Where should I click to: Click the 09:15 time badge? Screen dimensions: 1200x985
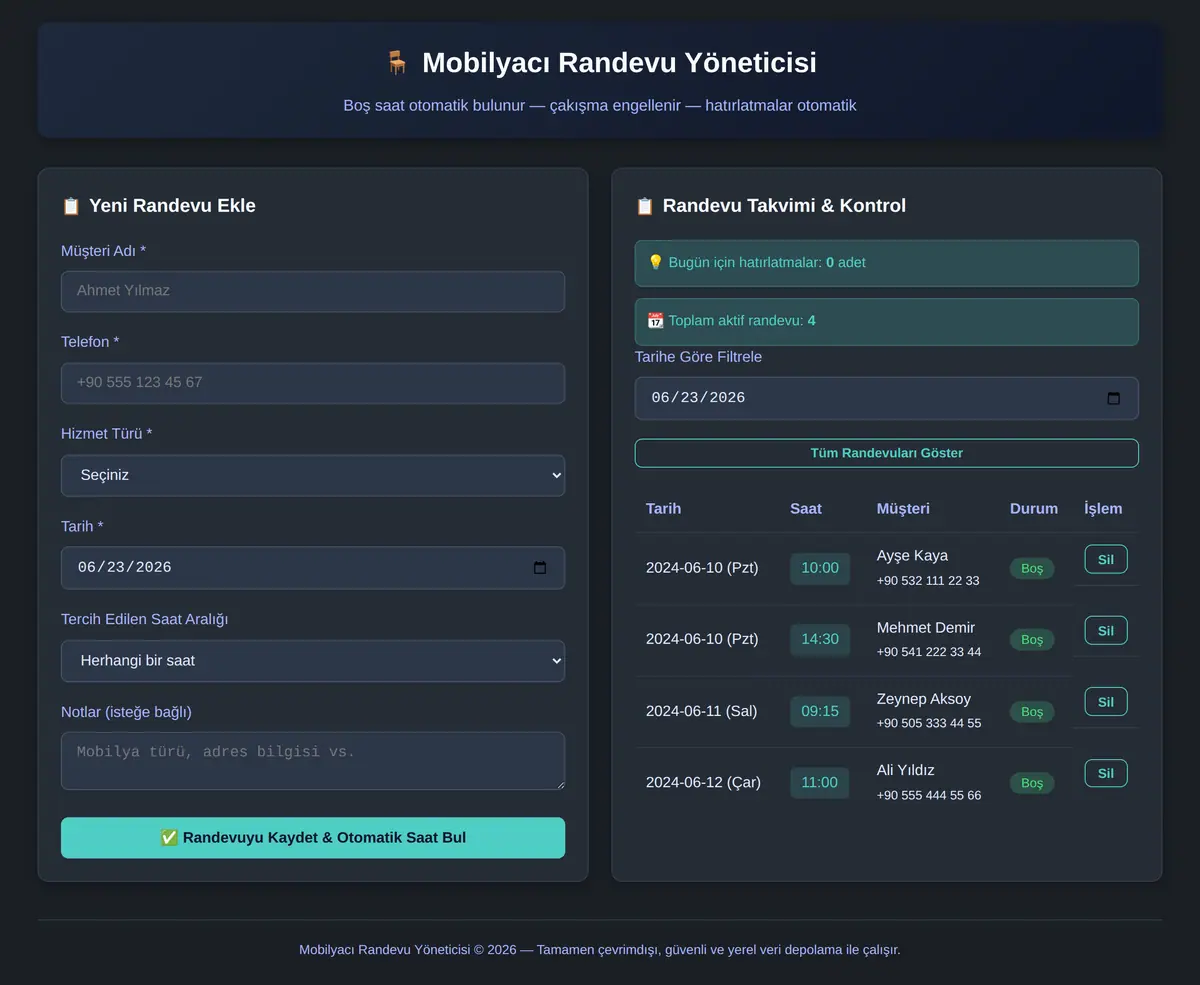coord(820,711)
